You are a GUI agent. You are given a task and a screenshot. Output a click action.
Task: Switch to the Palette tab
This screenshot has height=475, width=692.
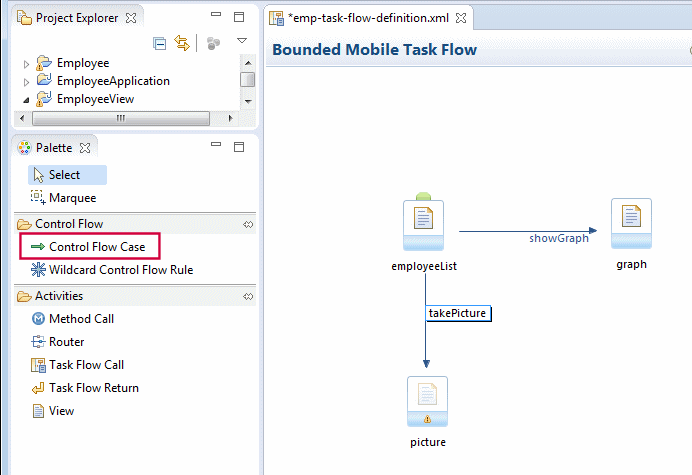pyautogui.click(x=54, y=147)
